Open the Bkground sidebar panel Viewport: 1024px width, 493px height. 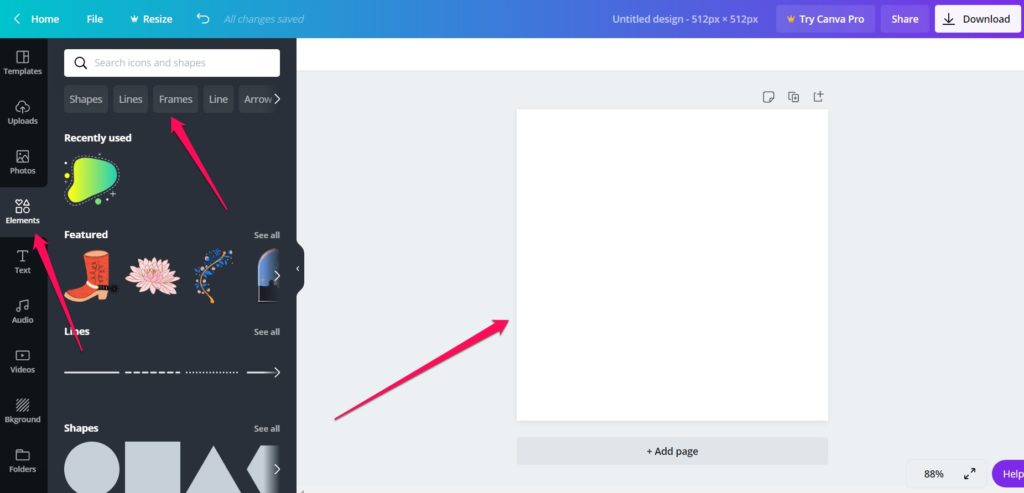point(23,411)
